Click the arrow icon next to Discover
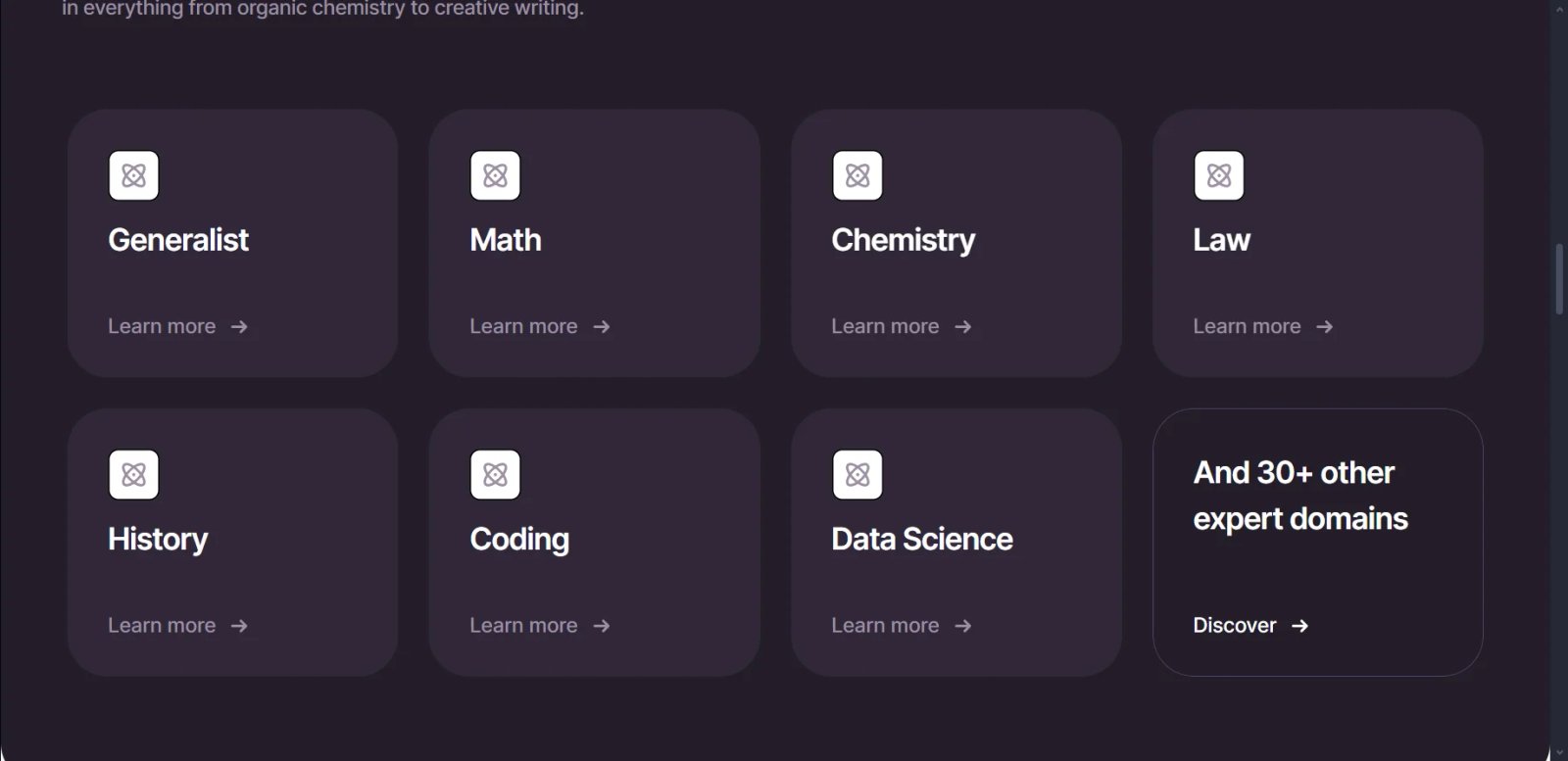Viewport: 1568px width, 761px height. coord(1300,626)
